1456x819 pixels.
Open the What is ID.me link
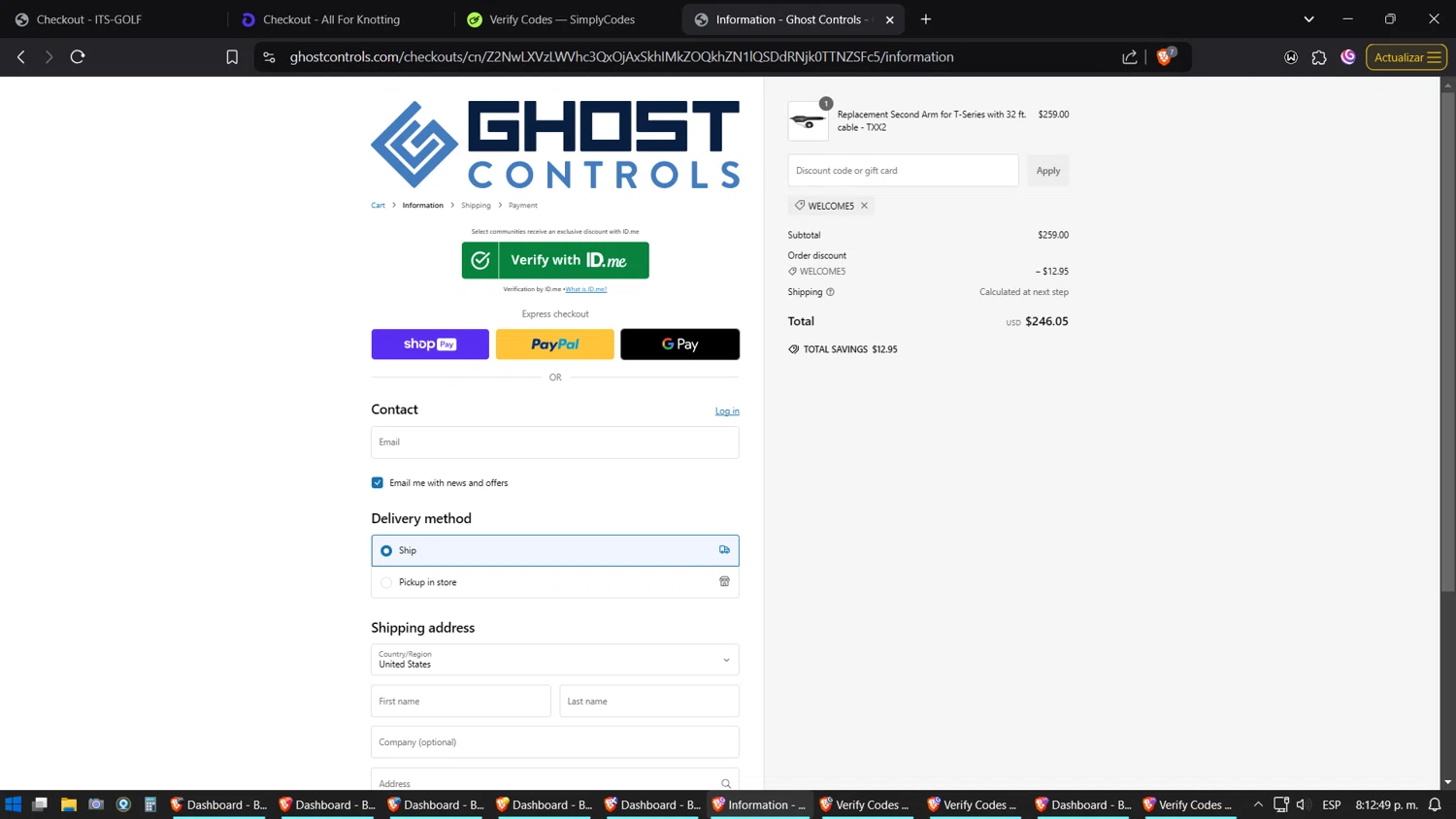pos(586,289)
